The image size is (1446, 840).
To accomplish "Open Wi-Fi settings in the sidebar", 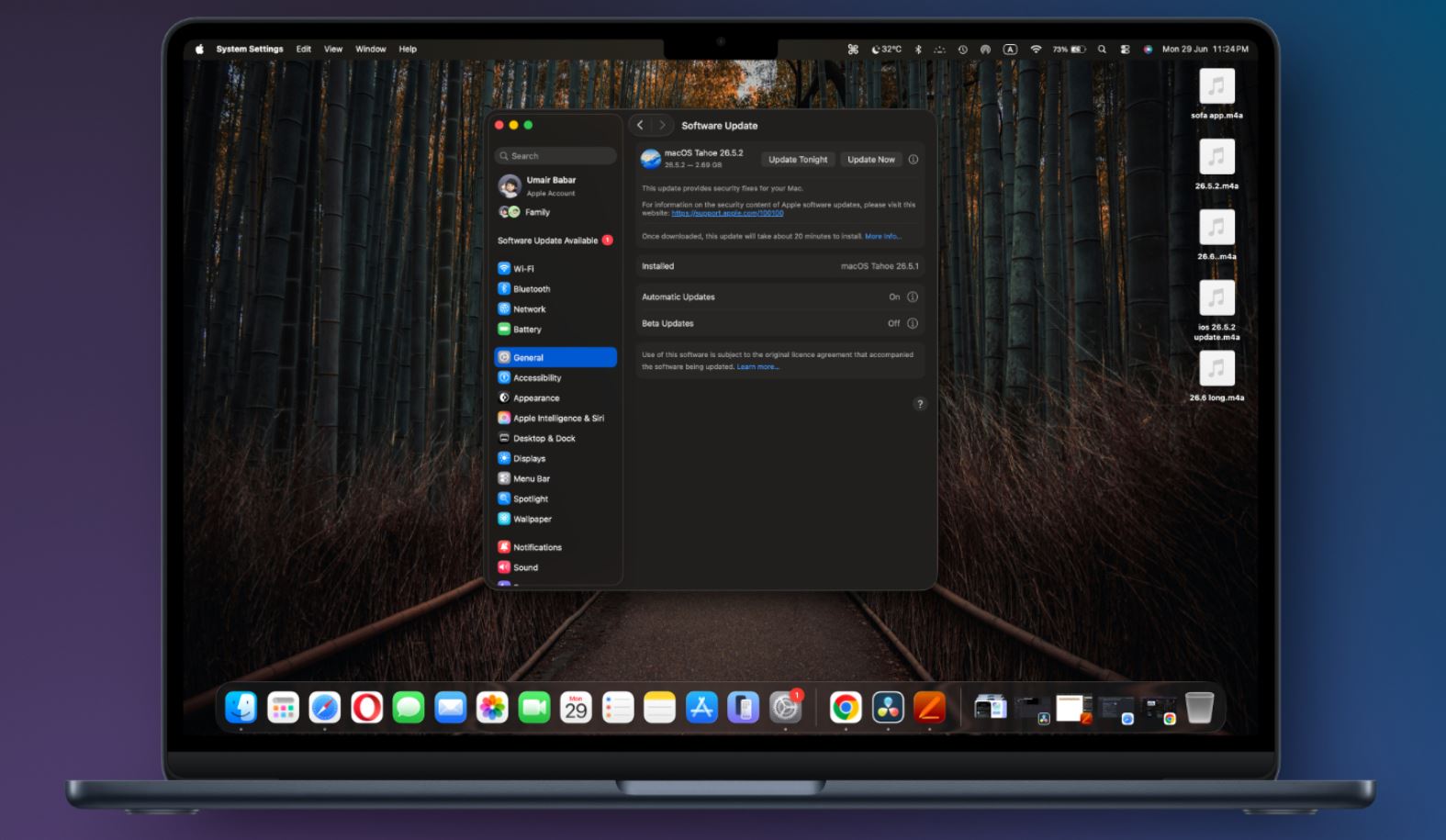I will 555,269.
